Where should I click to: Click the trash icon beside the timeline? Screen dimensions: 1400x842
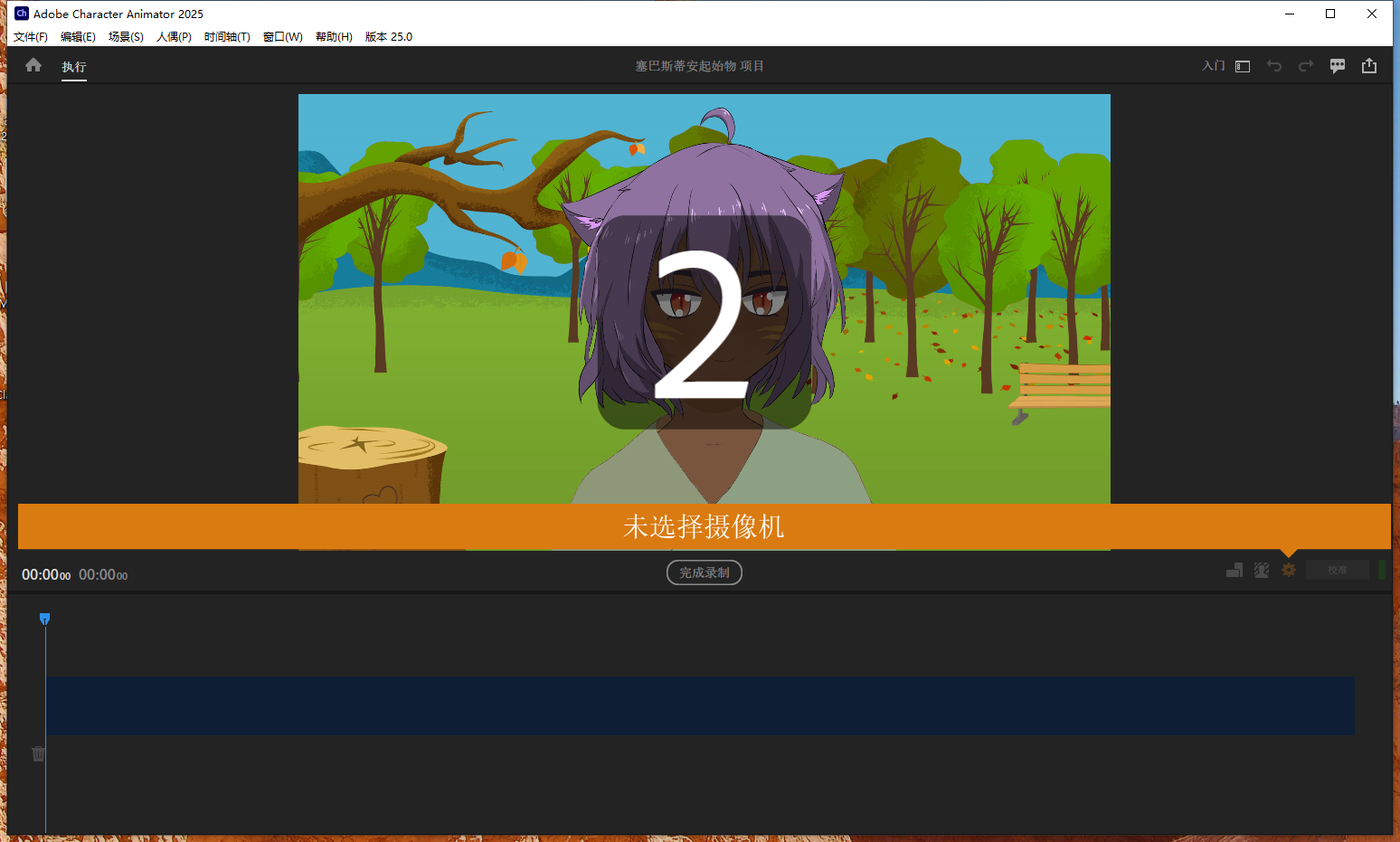click(x=37, y=752)
